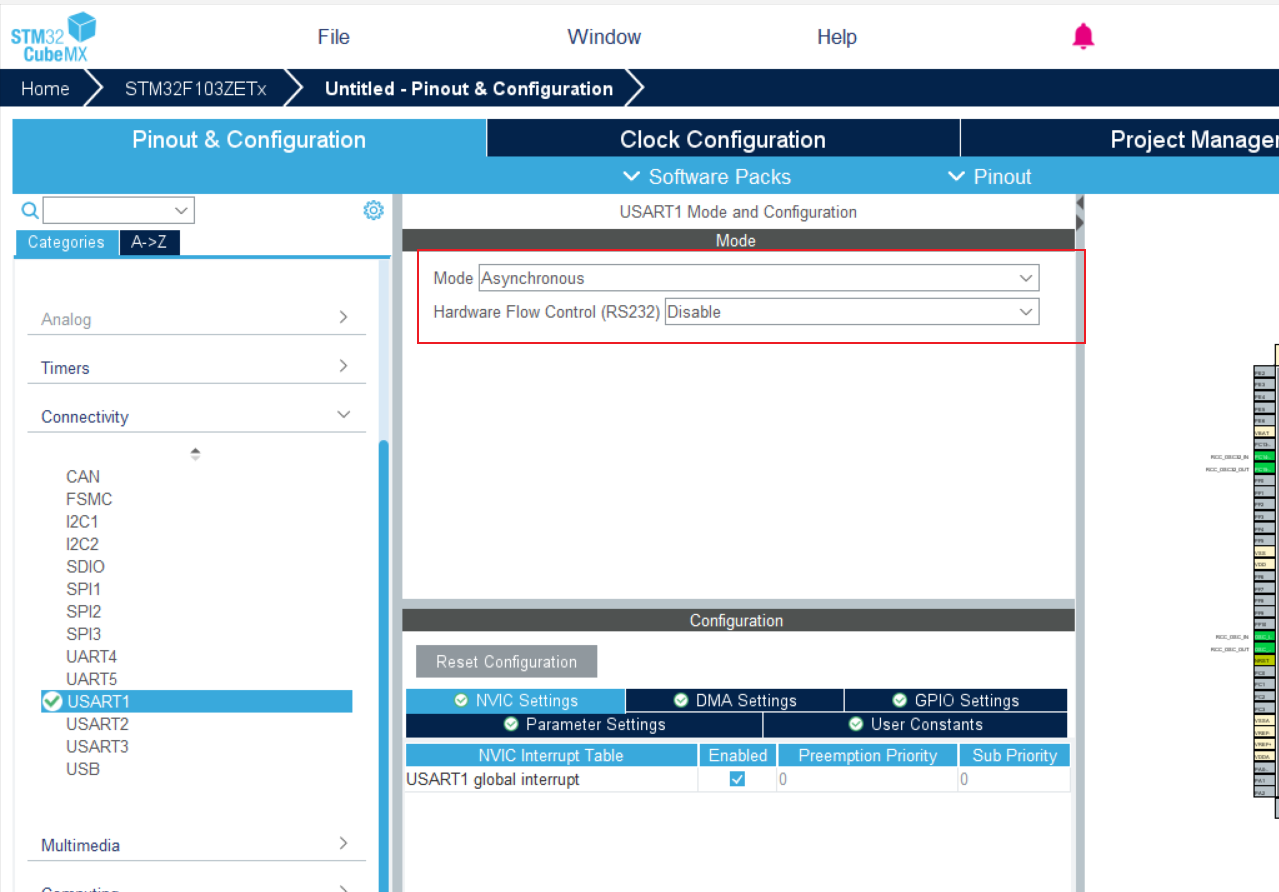Viewport: 1279px width, 892px height.
Task: Open the peripheral search combo box
Action: click(x=119, y=210)
